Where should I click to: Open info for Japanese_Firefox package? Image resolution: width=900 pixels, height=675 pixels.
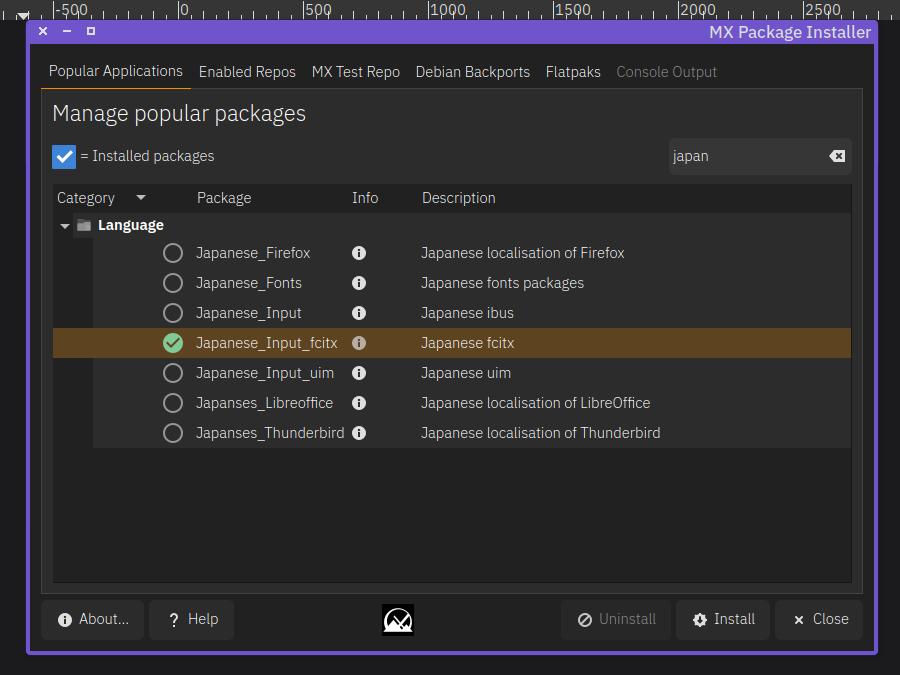pyautogui.click(x=359, y=253)
